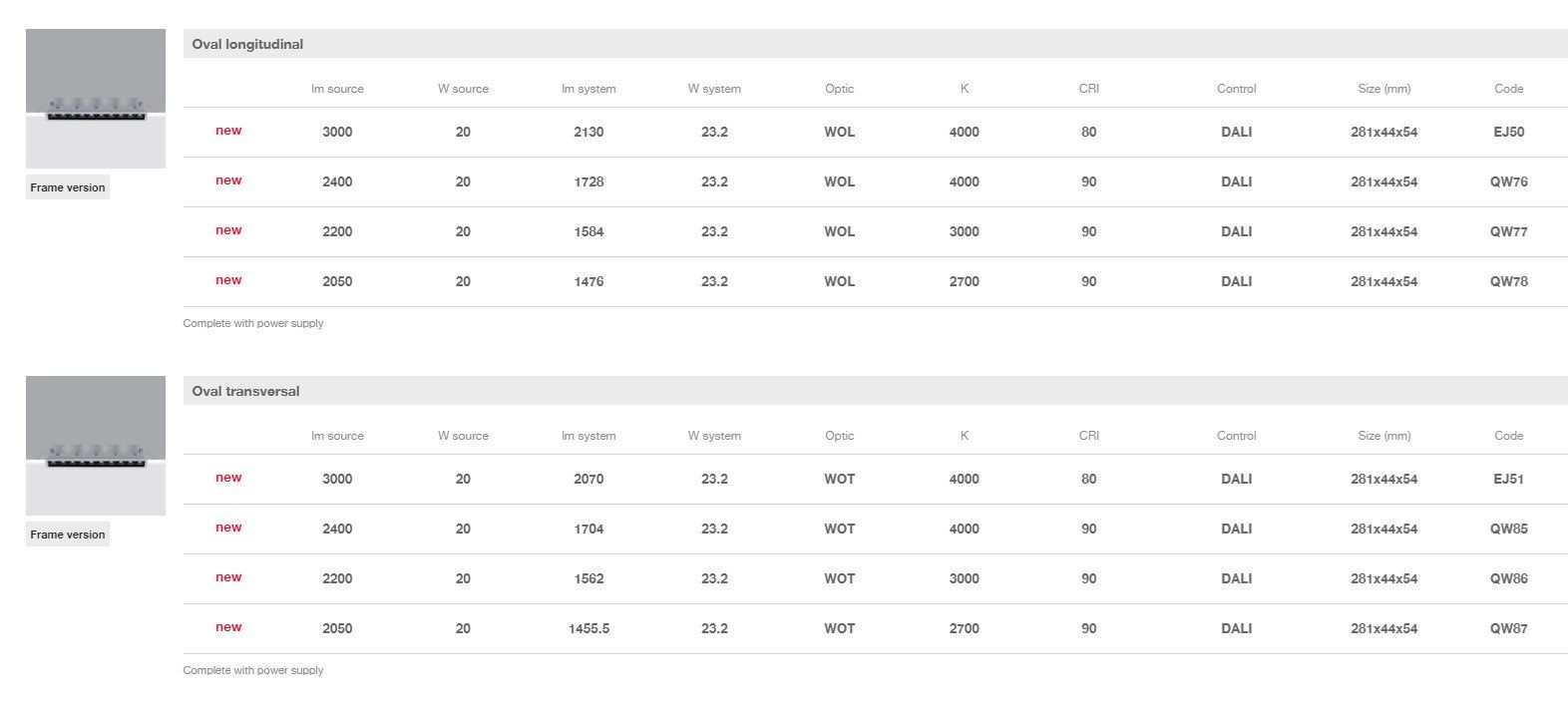Click the lm source header in transversal table
This screenshot has height=714, width=1568.
pos(337,436)
